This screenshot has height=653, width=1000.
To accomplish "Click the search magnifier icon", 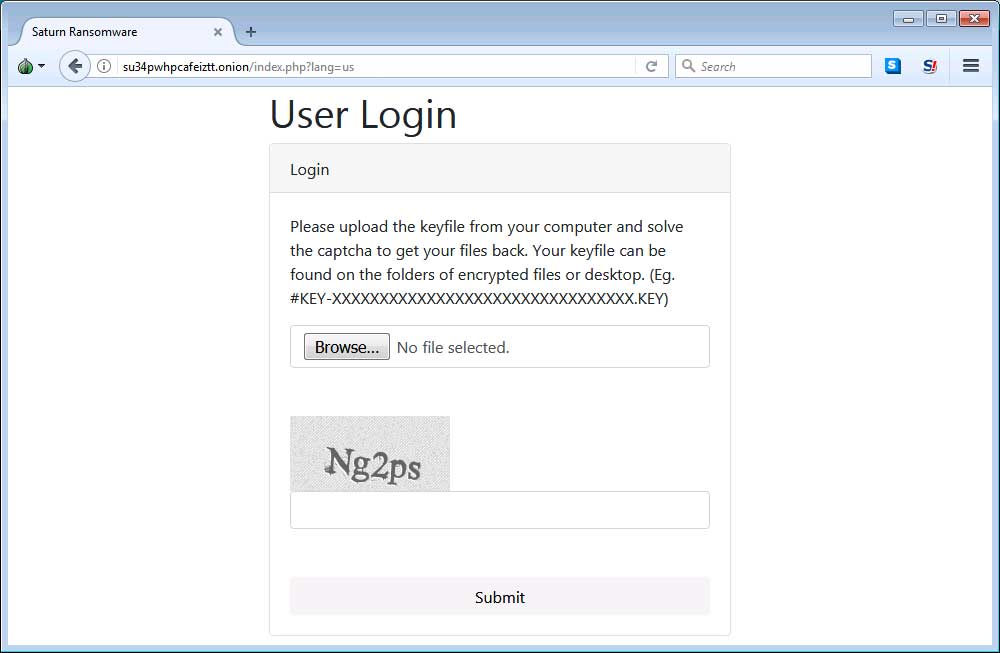I will 688,66.
